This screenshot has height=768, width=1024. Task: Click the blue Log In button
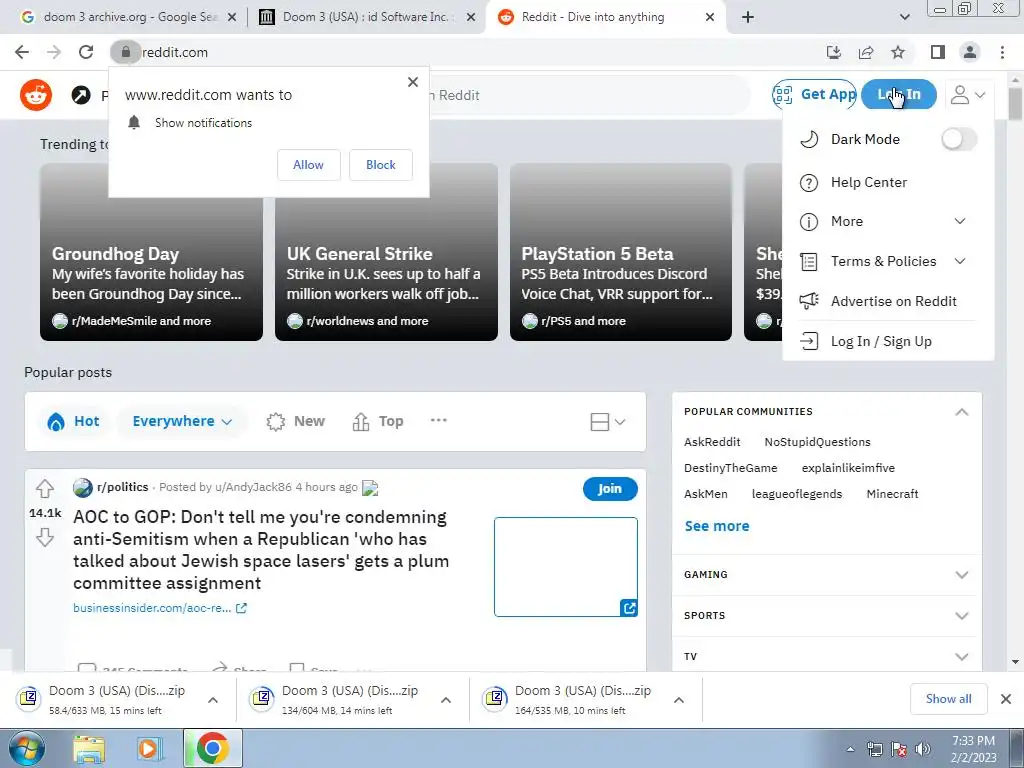click(899, 95)
